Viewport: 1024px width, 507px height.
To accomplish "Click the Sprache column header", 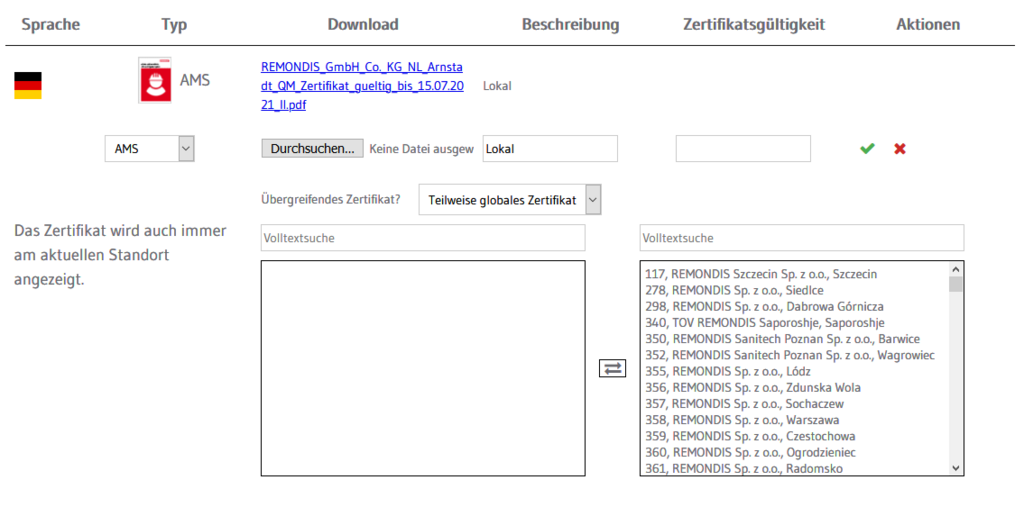I will click(x=51, y=25).
